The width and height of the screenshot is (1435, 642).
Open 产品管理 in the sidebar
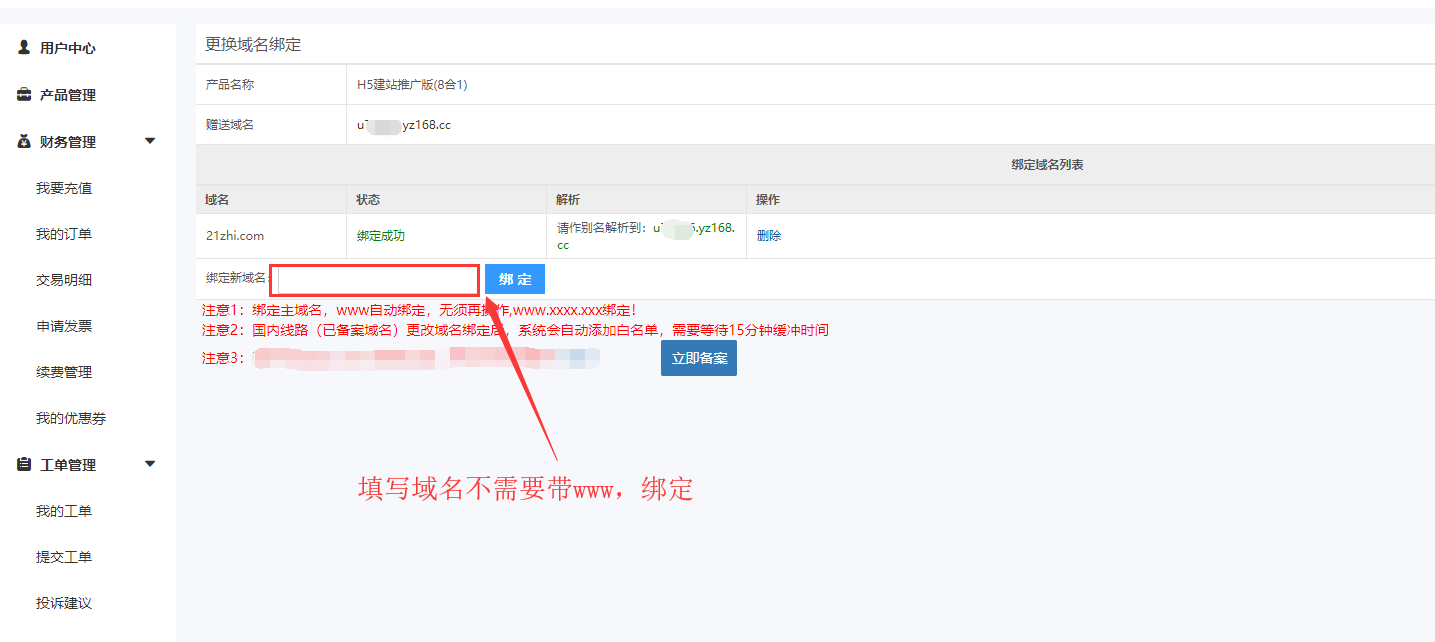[67, 95]
